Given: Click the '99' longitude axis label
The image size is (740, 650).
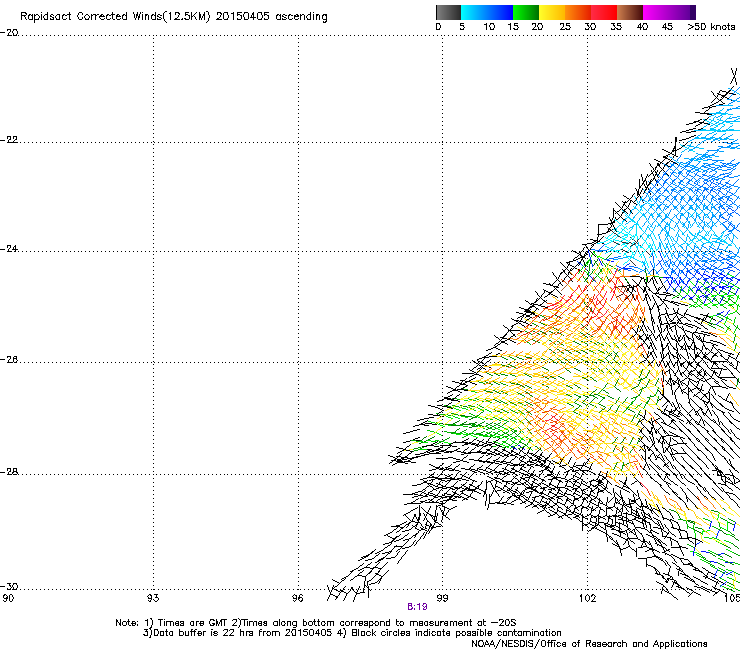Looking at the screenshot, I should click(x=442, y=599).
